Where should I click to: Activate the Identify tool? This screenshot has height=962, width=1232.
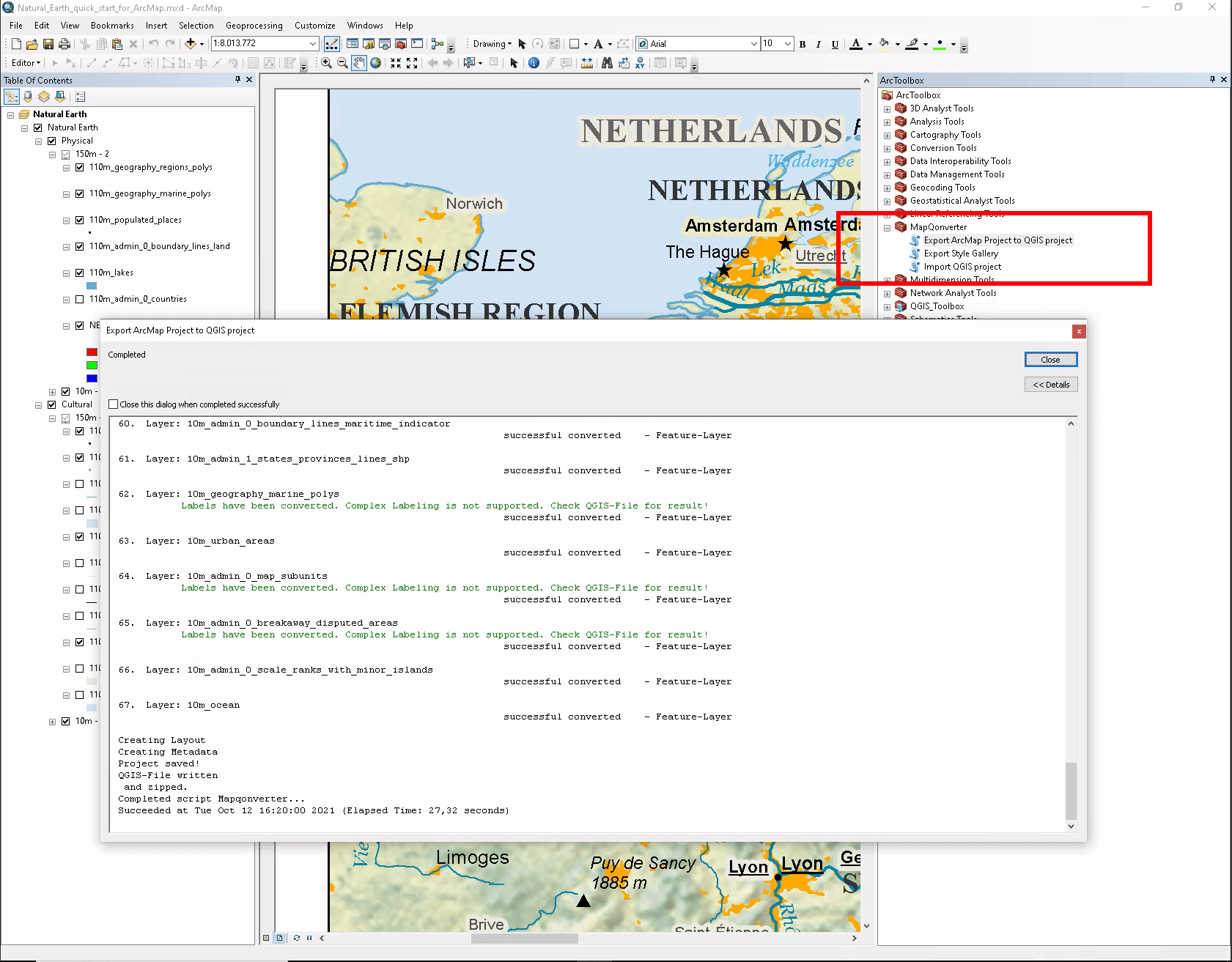pos(534,63)
